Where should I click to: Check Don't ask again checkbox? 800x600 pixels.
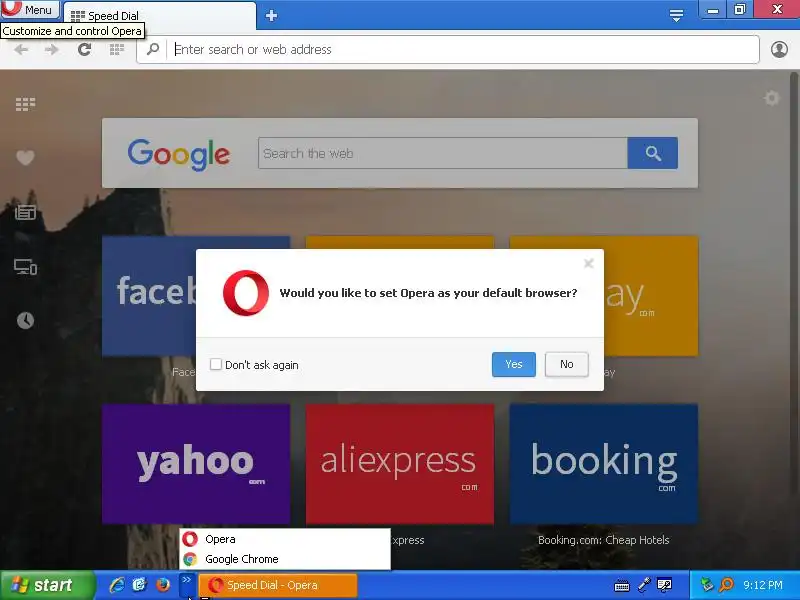coord(216,364)
